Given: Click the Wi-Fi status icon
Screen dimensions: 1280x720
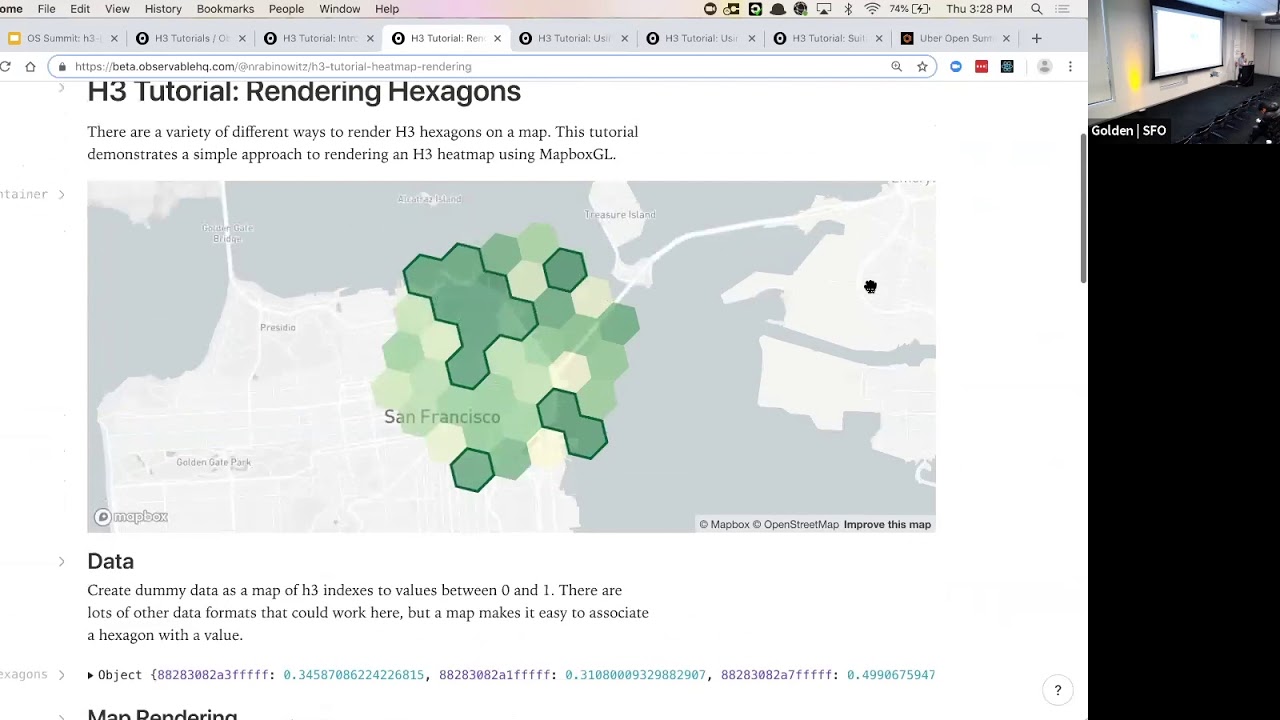Looking at the screenshot, I should click(x=872, y=9).
